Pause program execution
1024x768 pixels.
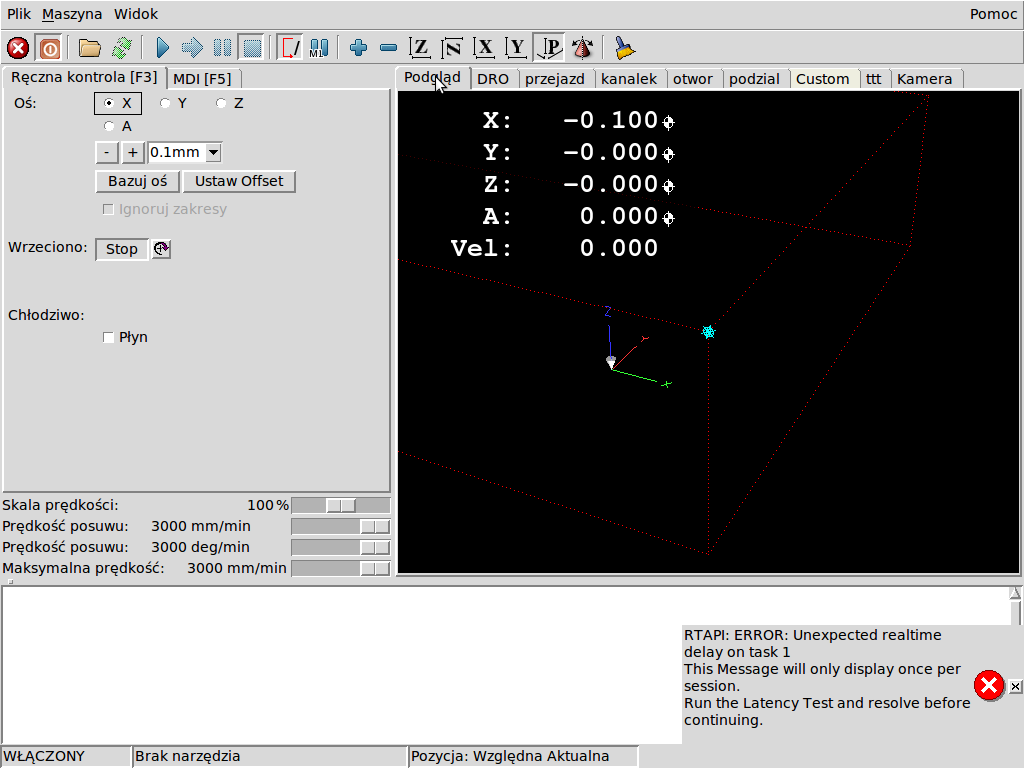point(222,48)
